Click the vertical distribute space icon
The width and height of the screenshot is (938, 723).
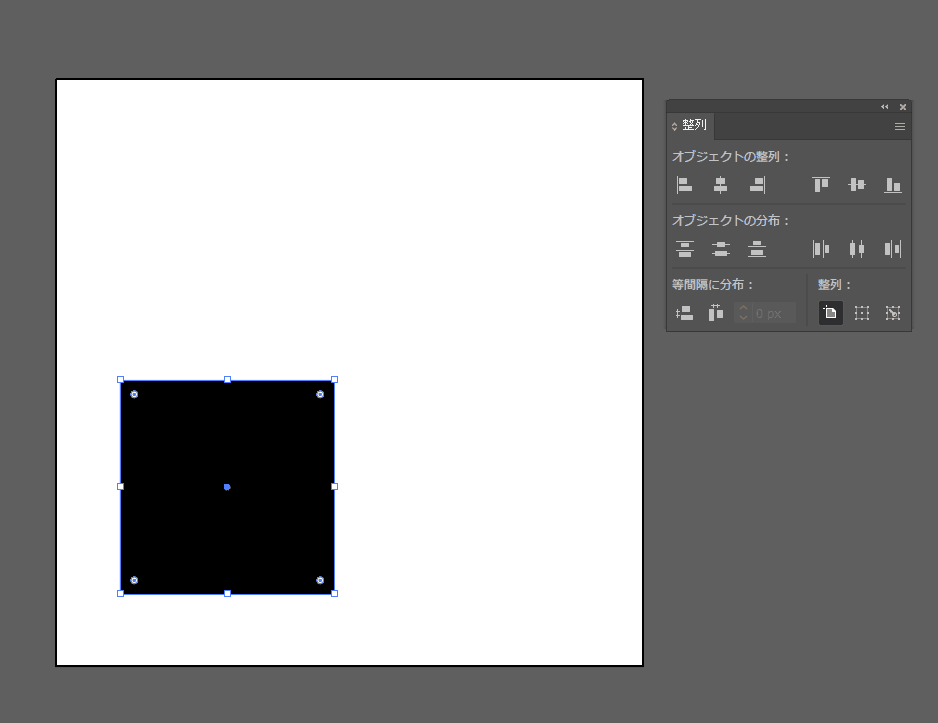coord(685,313)
